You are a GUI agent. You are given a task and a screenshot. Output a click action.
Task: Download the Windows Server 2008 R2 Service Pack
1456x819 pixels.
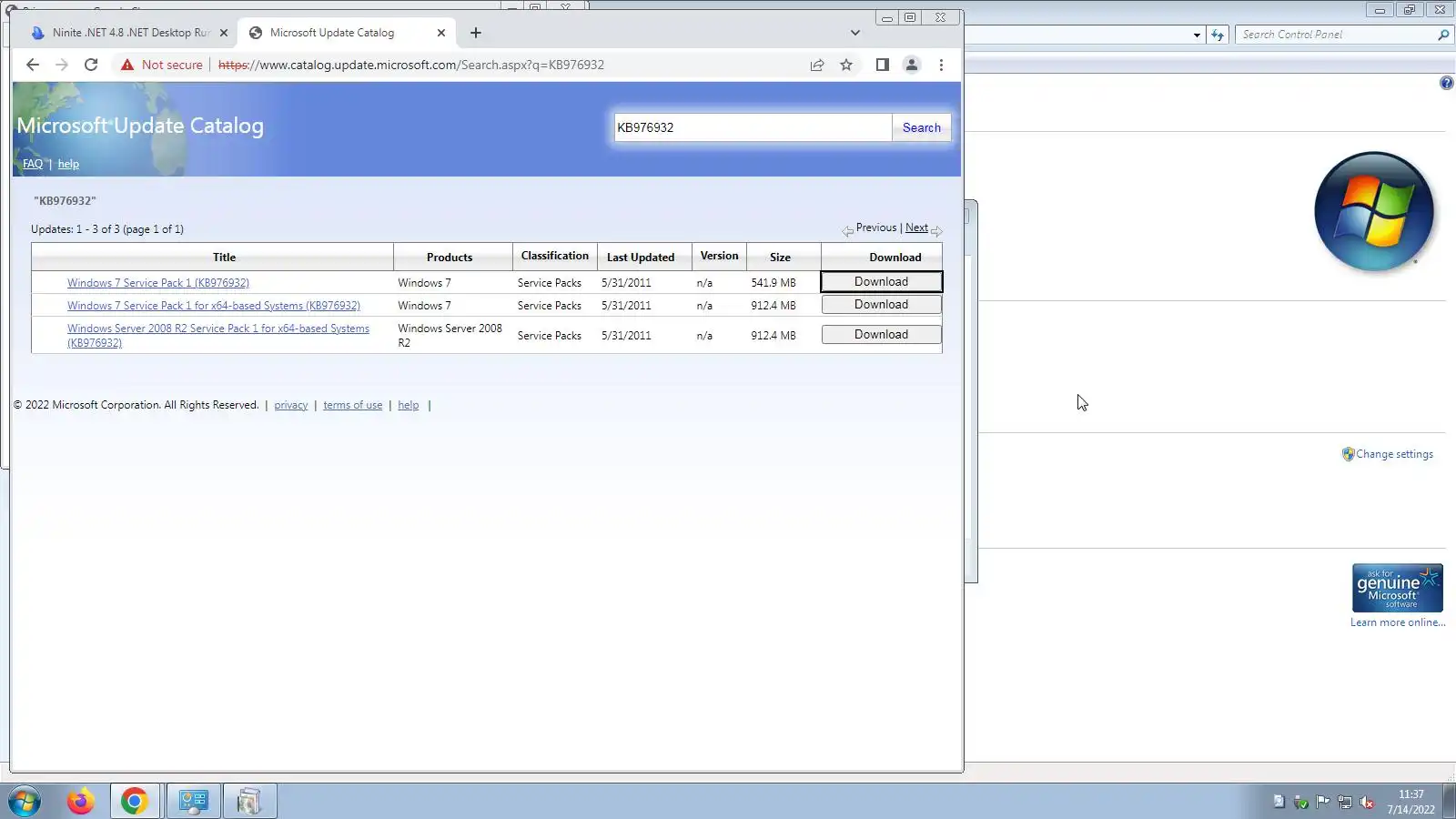click(x=881, y=335)
